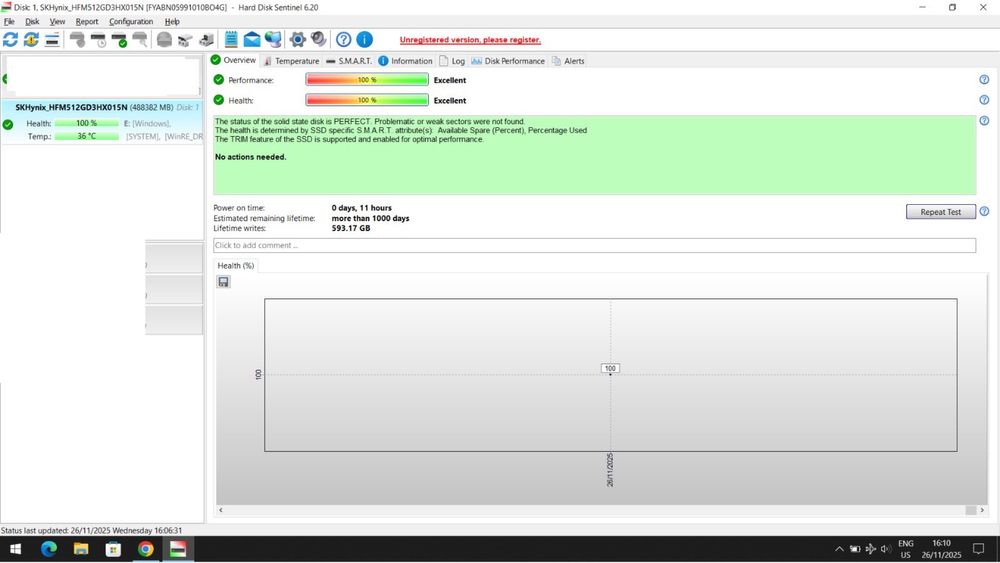The height and width of the screenshot is (563, 1000).
Task: Switch to the S.M.A.R.T. tab
Action: [349, 61]
